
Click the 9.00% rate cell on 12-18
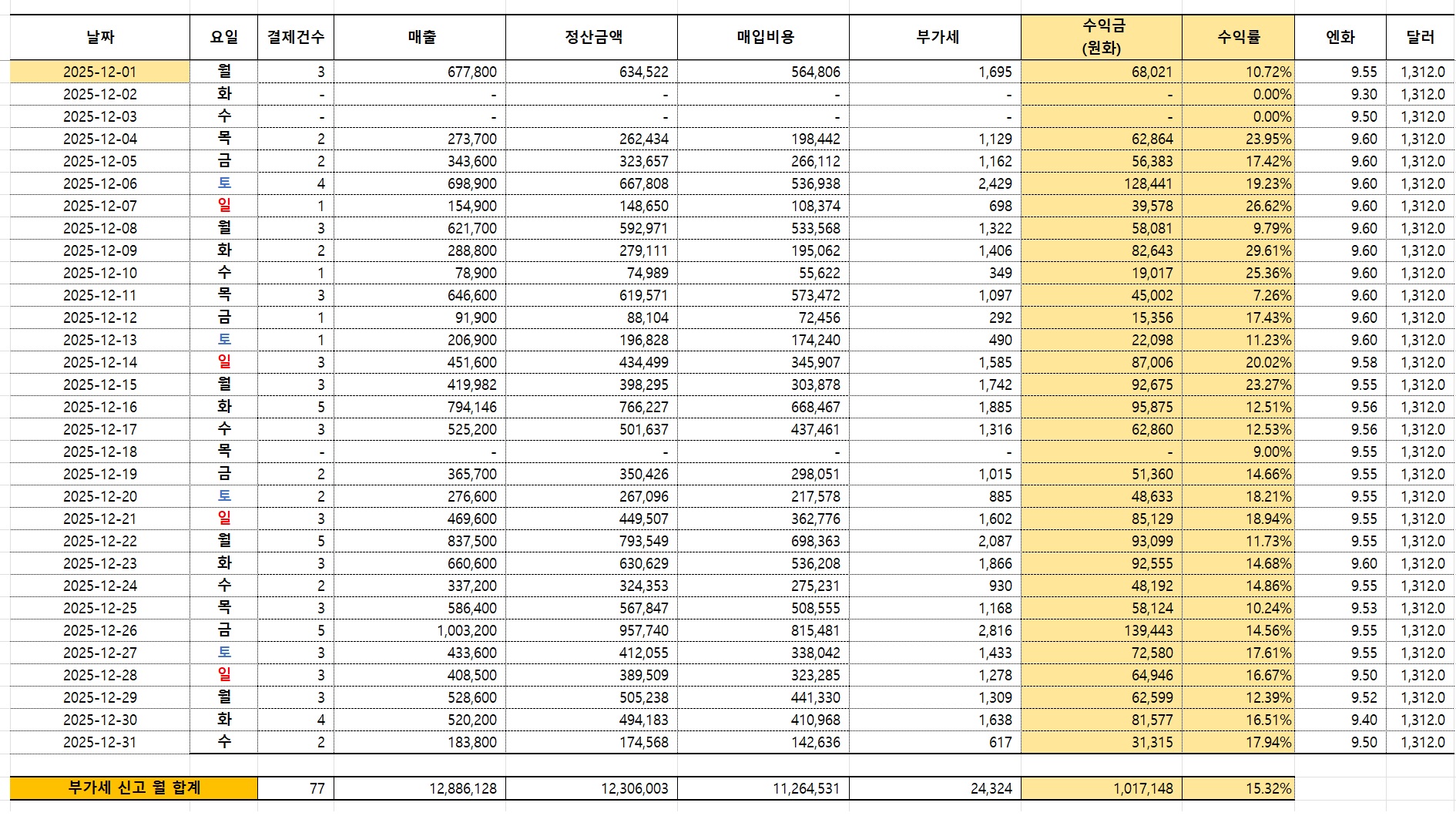point(1238,452)
